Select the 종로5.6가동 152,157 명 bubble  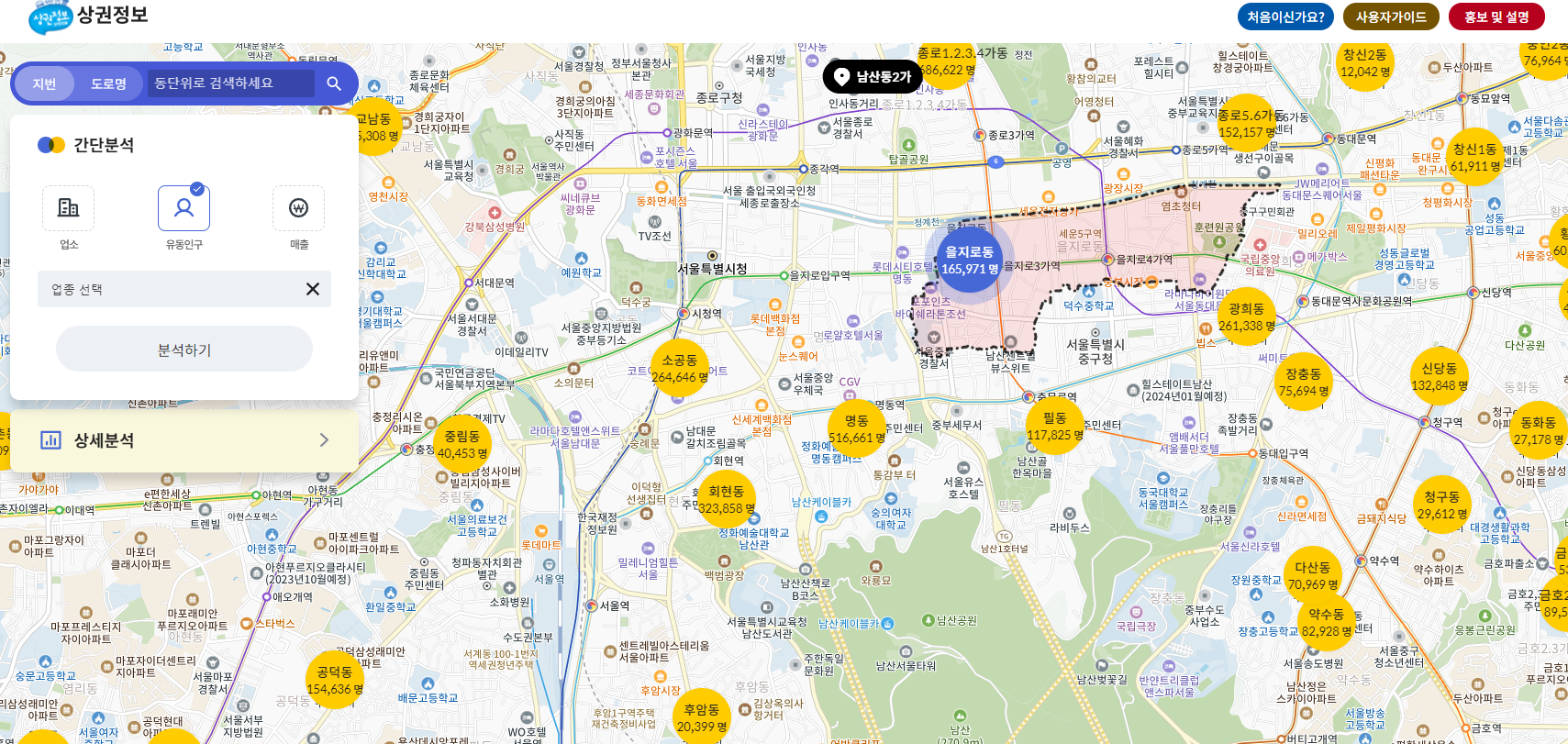tap(1247, 123)
